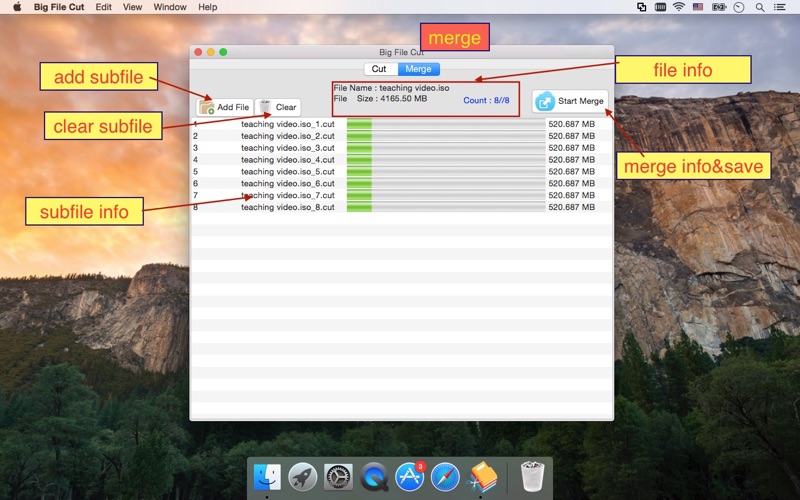
Task: Open Notification Center in menu bar
Action: (x=780, y=7)
